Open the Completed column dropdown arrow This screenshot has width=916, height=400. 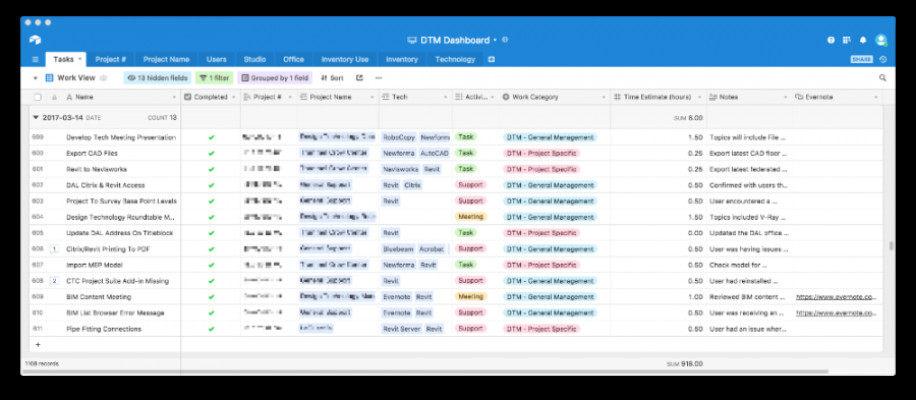[x=234, y=98]
